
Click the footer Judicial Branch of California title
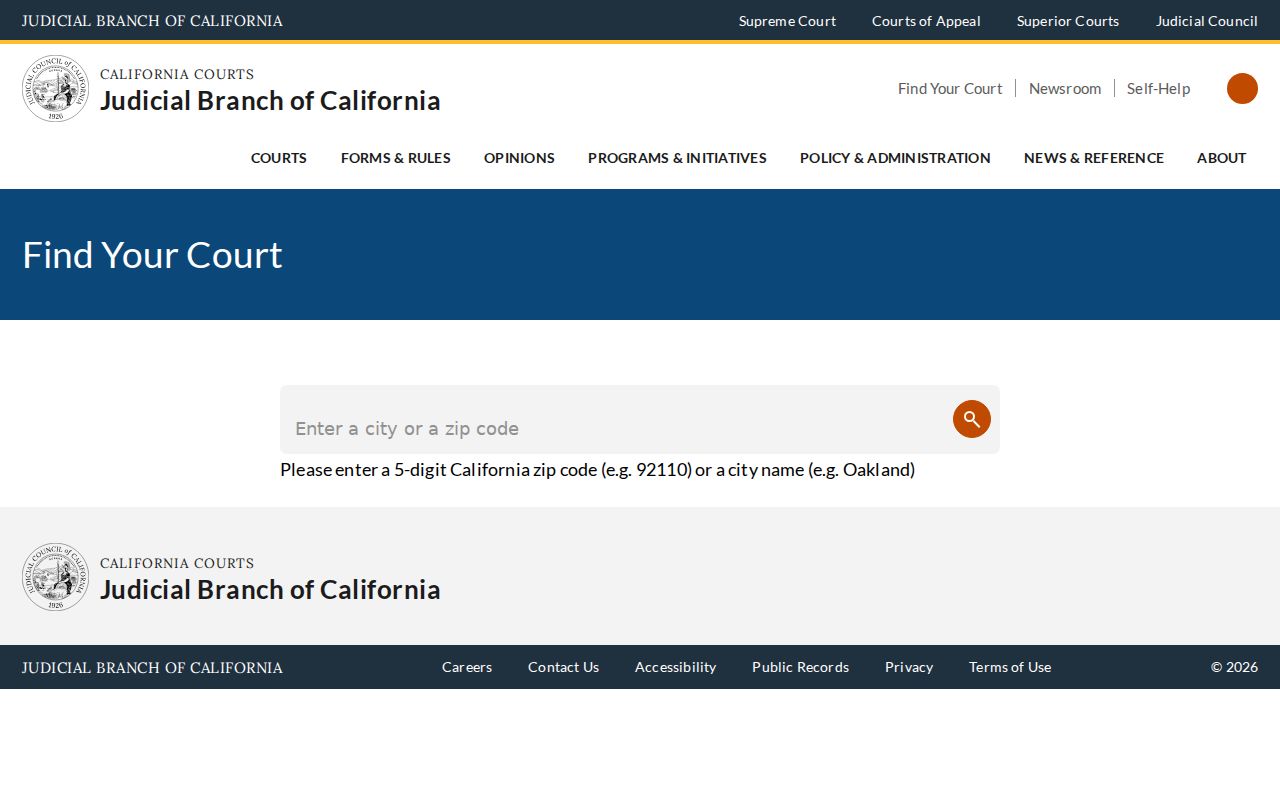tap(270, 590)
